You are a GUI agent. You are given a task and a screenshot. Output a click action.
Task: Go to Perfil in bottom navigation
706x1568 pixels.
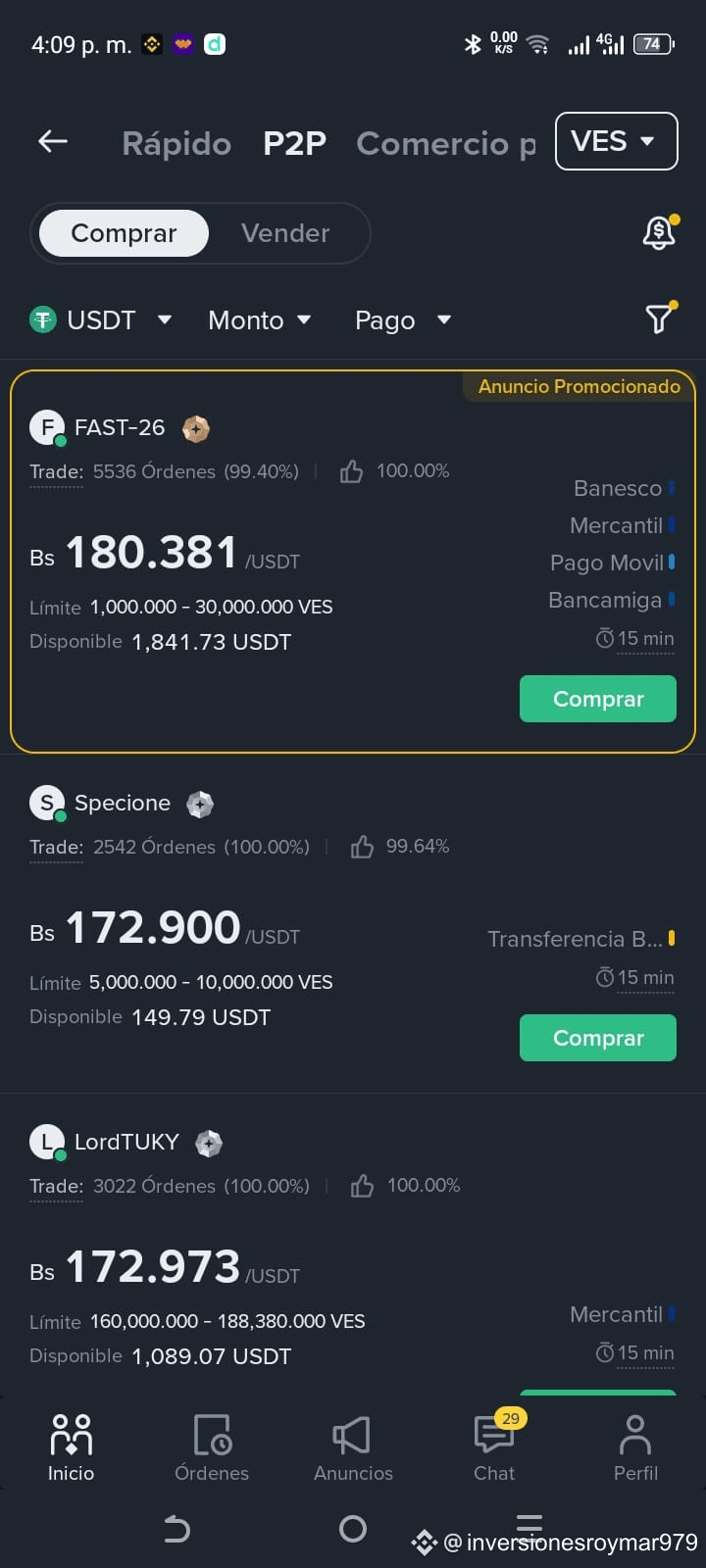click(x=635, y=1447)
